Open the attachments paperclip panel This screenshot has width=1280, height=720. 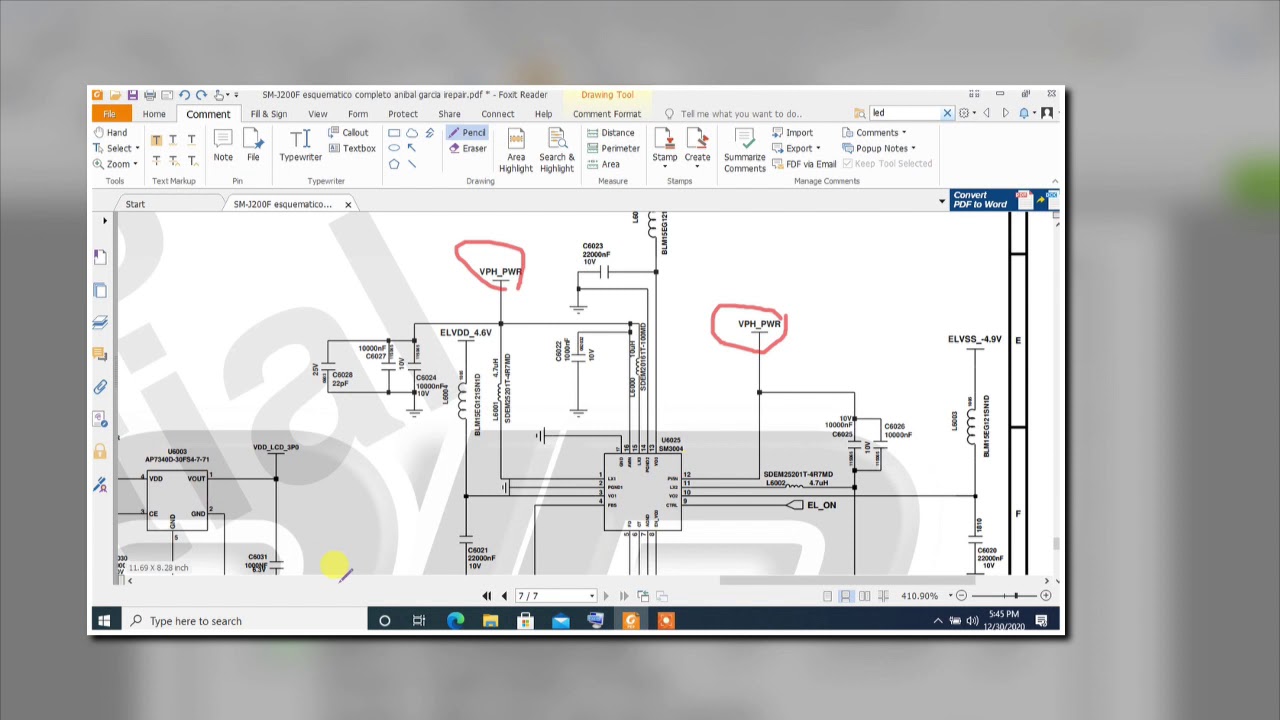[x=100, y=387]
